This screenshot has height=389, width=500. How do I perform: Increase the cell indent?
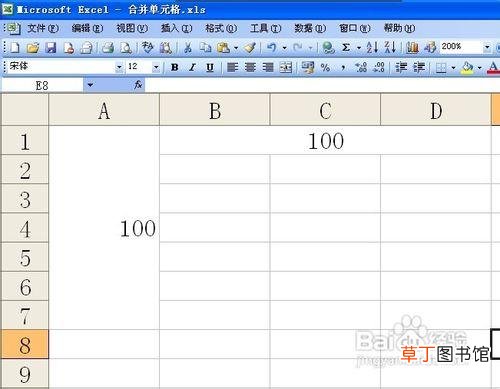[x=419, y=67]
